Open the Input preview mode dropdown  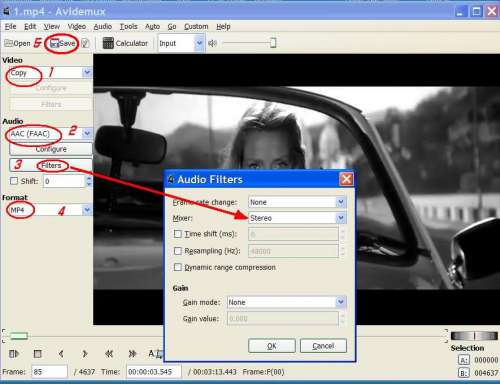pyautogui.click(x=199, y=43)
